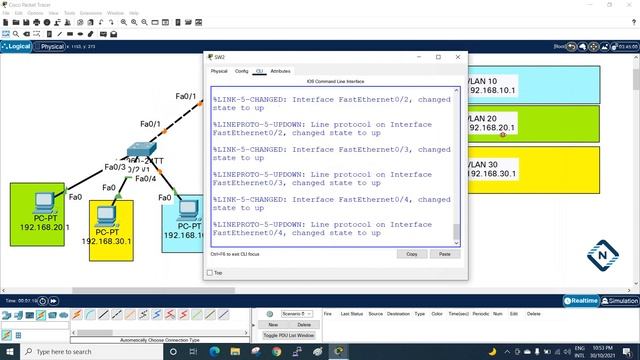Power cycle devices button in time bar
The width and height of the screenshot is (640, 360).
42,301
